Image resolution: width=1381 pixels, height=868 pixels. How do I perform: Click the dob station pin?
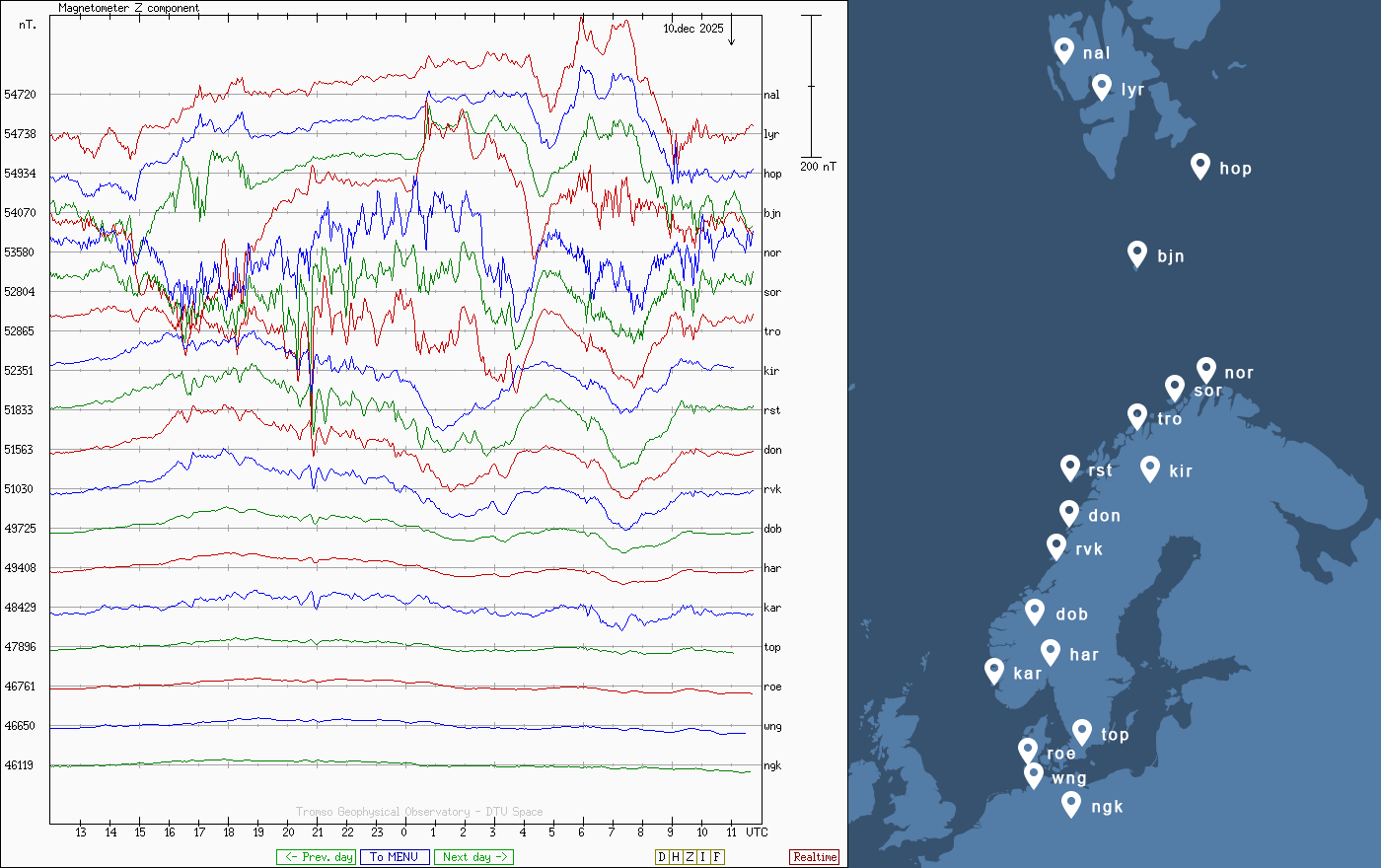coord(1035,612)
